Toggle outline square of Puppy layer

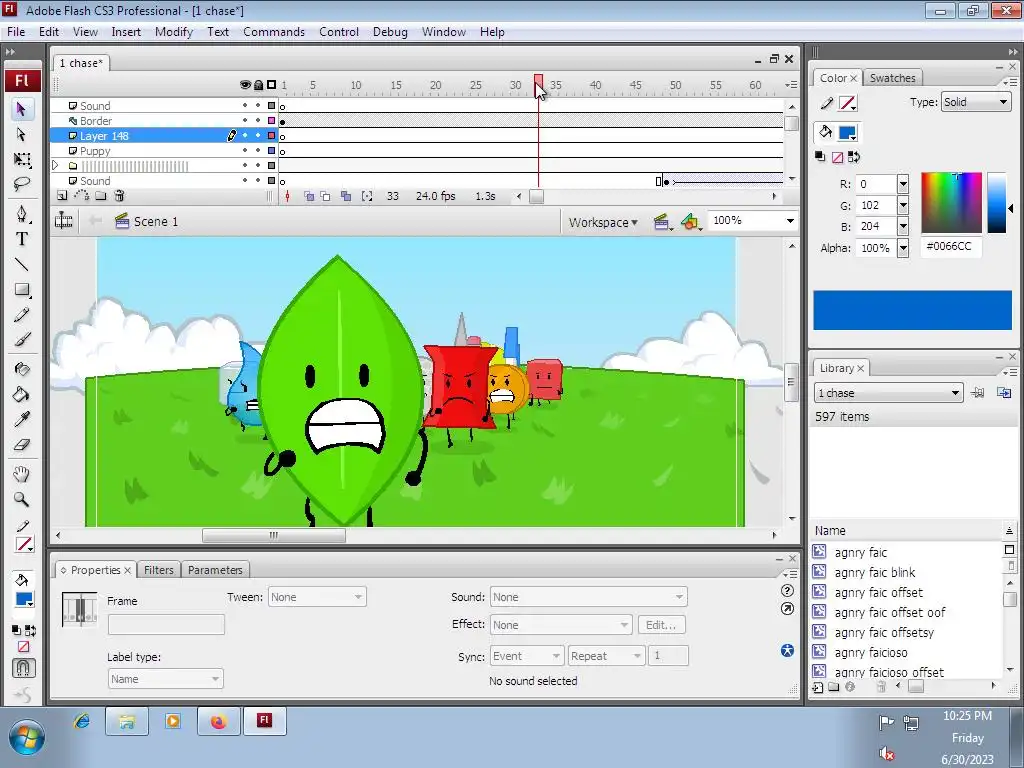tap(272, 151)
